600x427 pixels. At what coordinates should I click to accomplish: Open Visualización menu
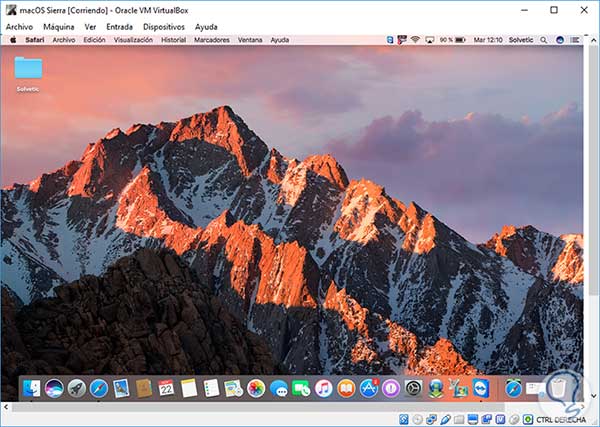point(133,40)
